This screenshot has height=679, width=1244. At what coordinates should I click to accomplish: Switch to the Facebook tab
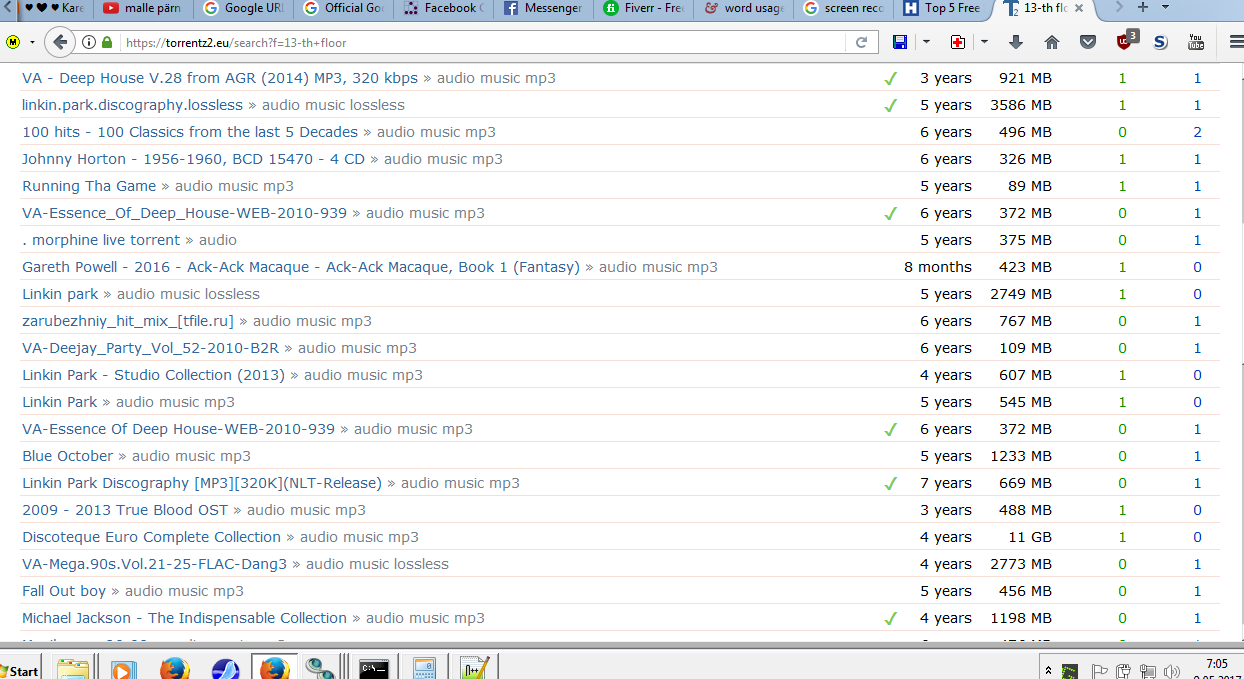coord(445,8)
